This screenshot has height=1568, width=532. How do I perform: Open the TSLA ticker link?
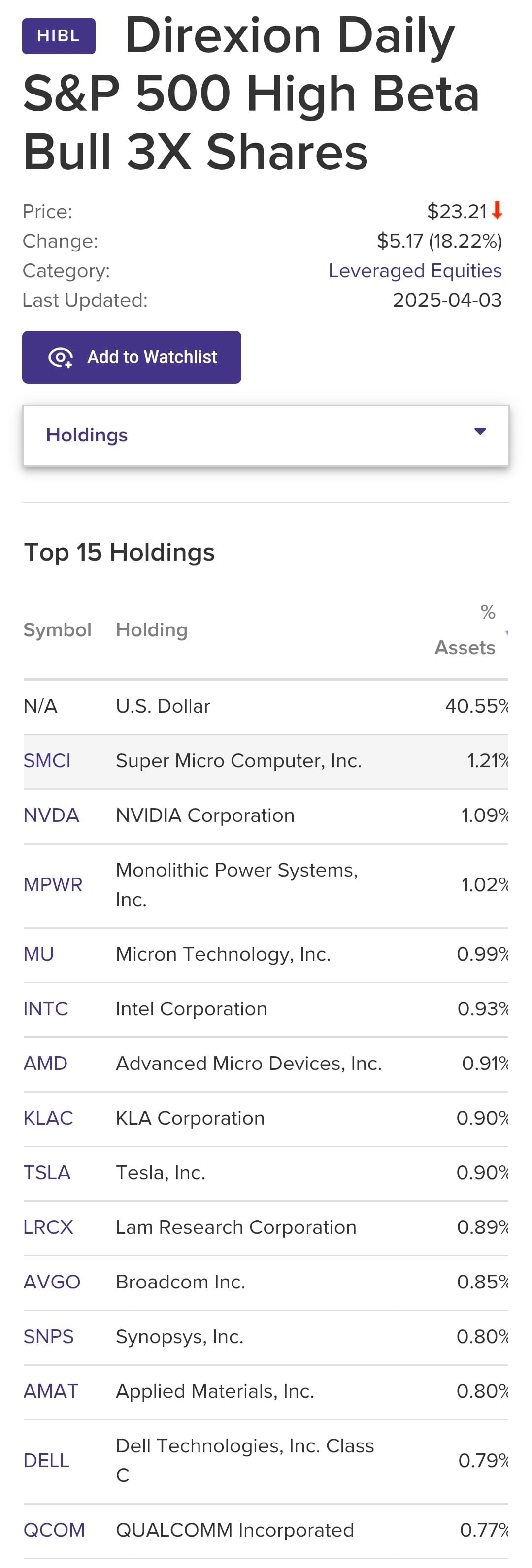[x=47, y=1173]
